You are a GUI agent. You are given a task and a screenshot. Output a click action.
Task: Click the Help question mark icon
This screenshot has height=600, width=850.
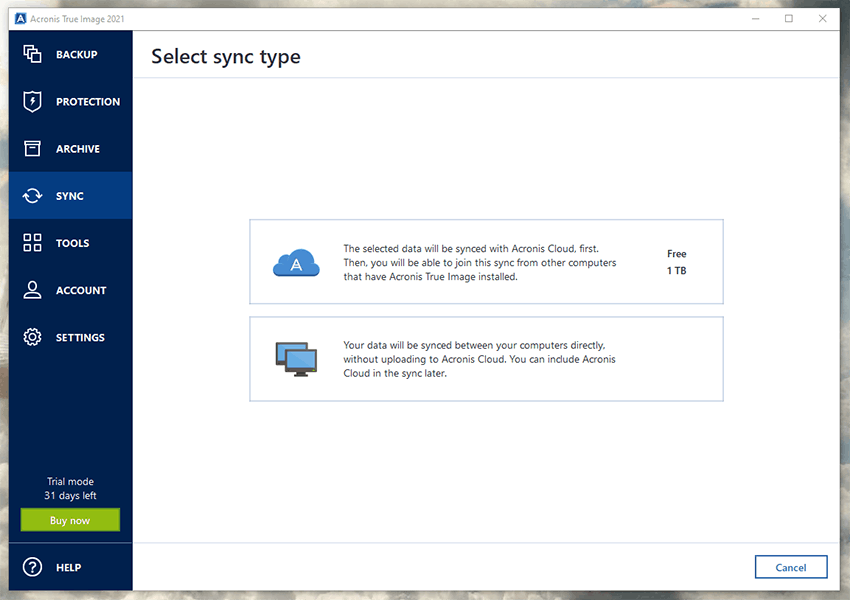click(x=33, y=567)
